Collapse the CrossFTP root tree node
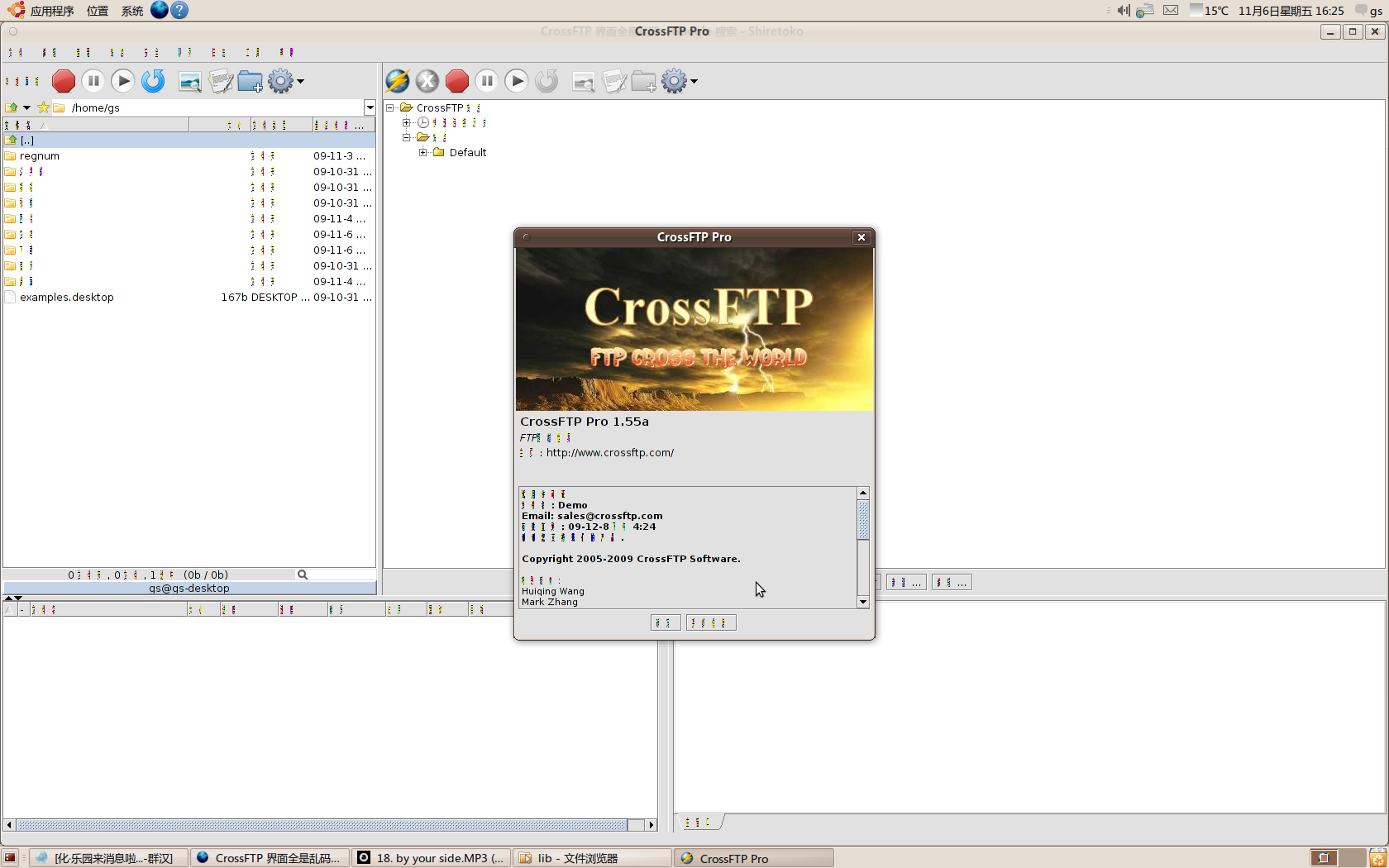The height and width of the screenshot is (868, 1389). point(390,107)
